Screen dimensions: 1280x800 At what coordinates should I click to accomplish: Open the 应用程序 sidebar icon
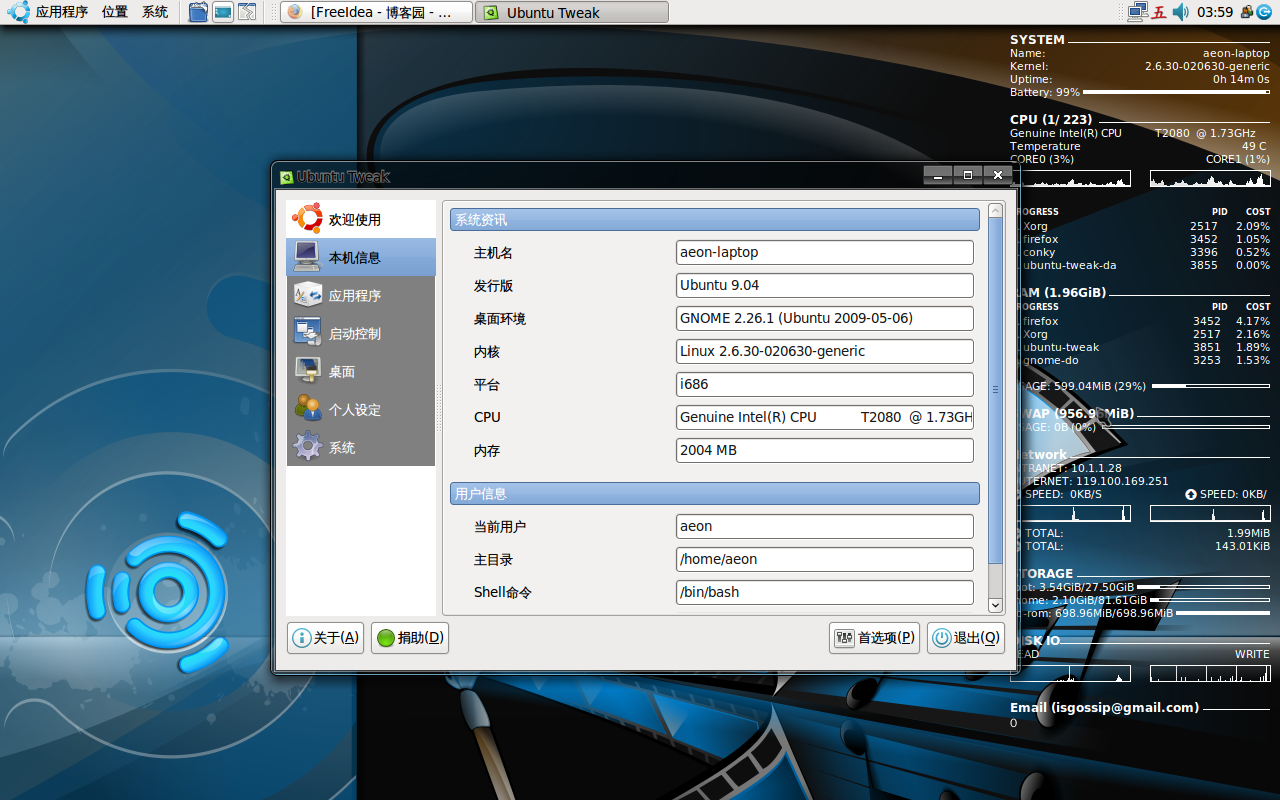307,295
